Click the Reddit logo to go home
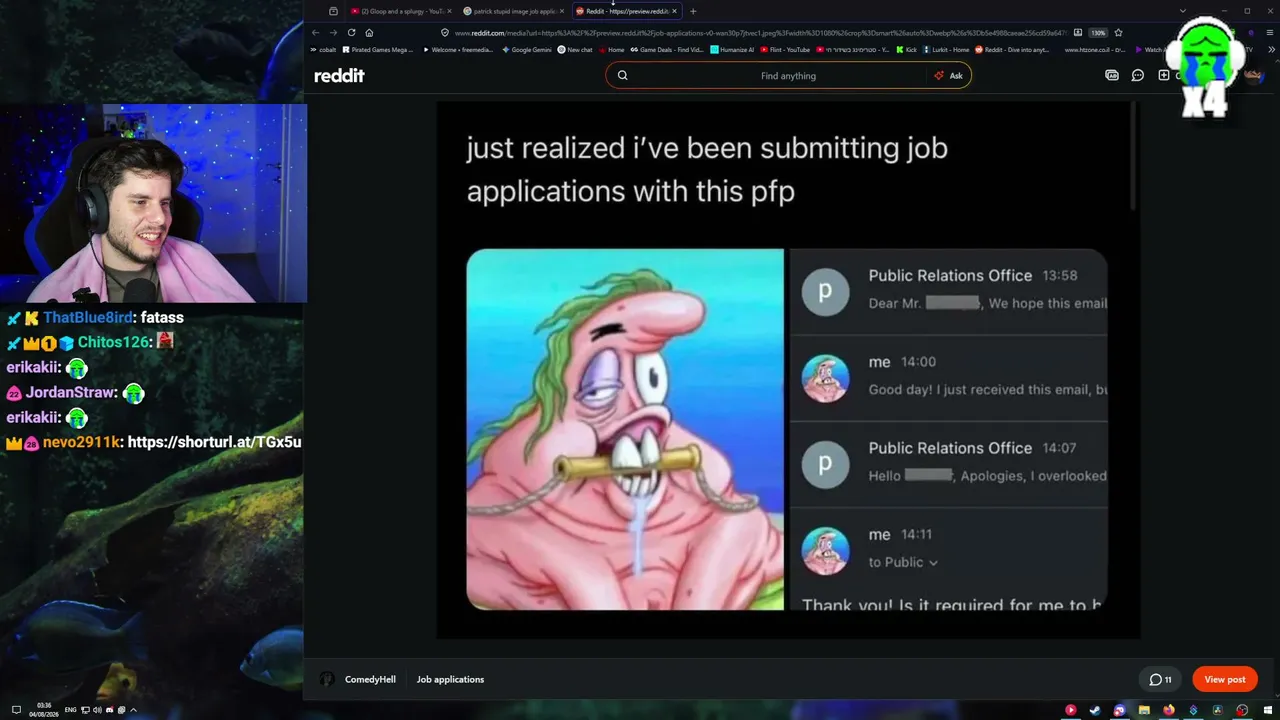1280x720 pixels. (339, 76)
